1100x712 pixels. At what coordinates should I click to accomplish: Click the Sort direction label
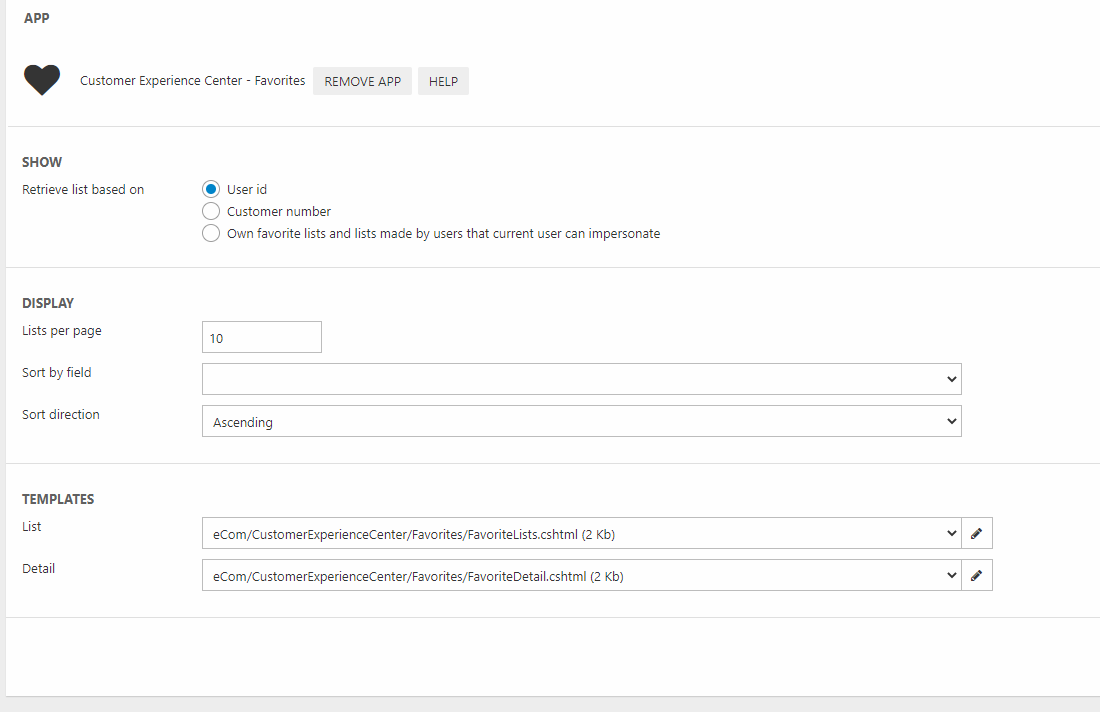click(x=61, y=415)
